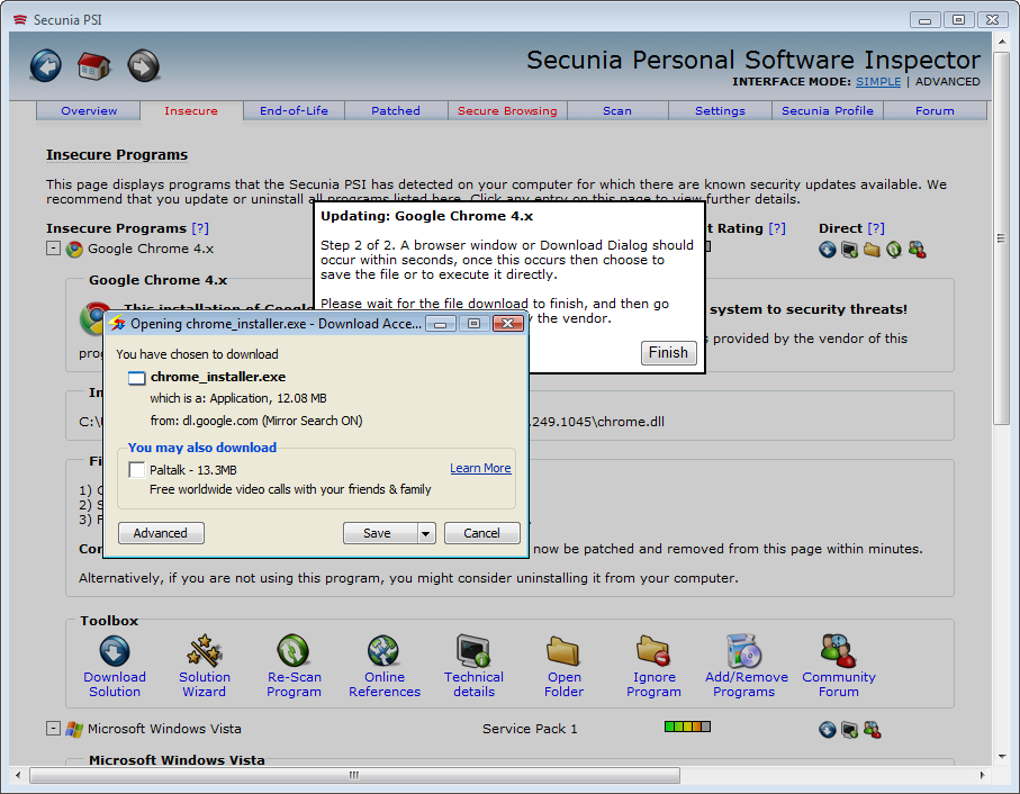Click Community Forum icon in Chrome's Direct column
1020x794 pixels.
tap(917, 249)
